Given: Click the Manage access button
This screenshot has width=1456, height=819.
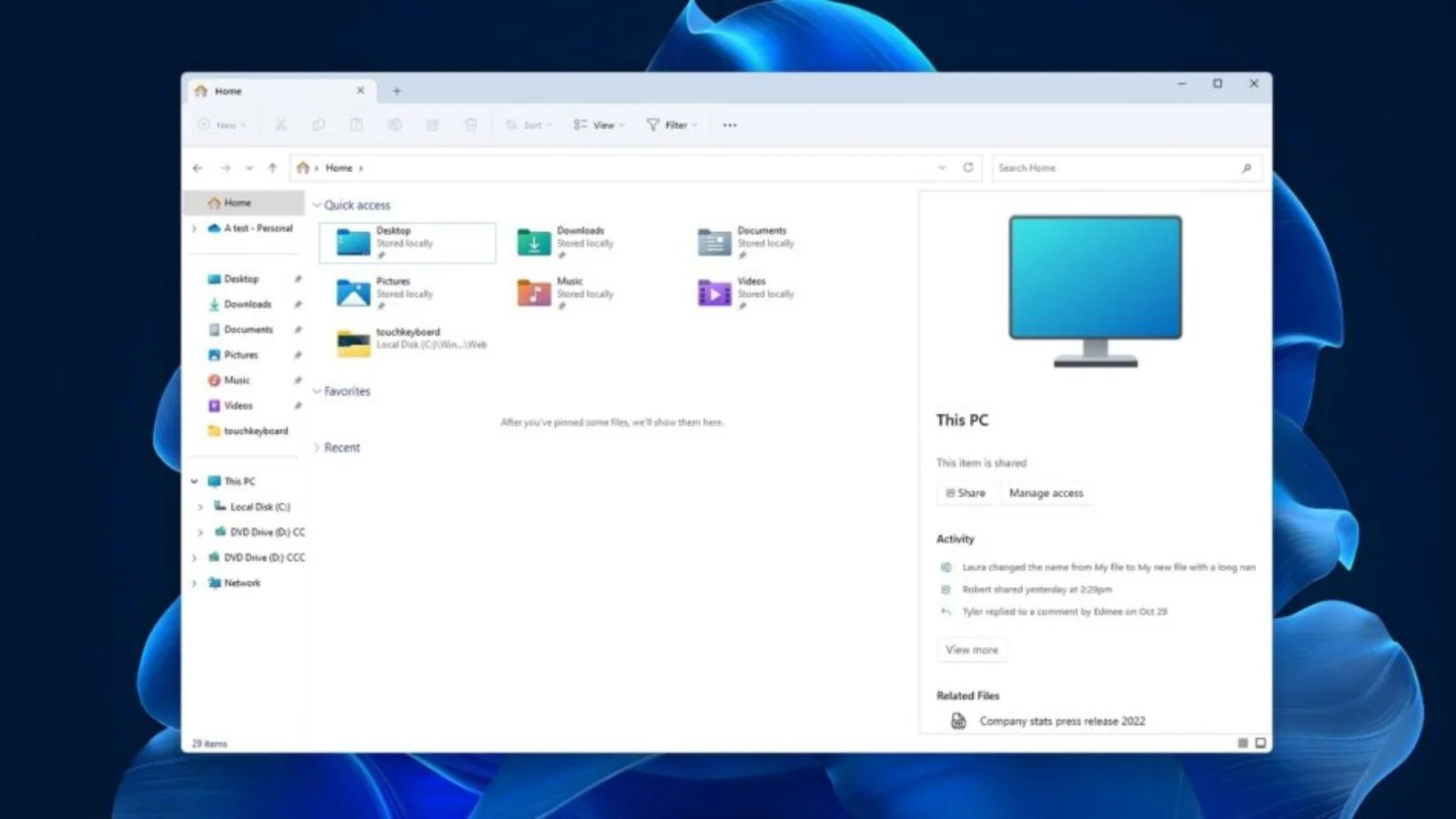Looking at the screenshot, I should (x=1046, y=492).
